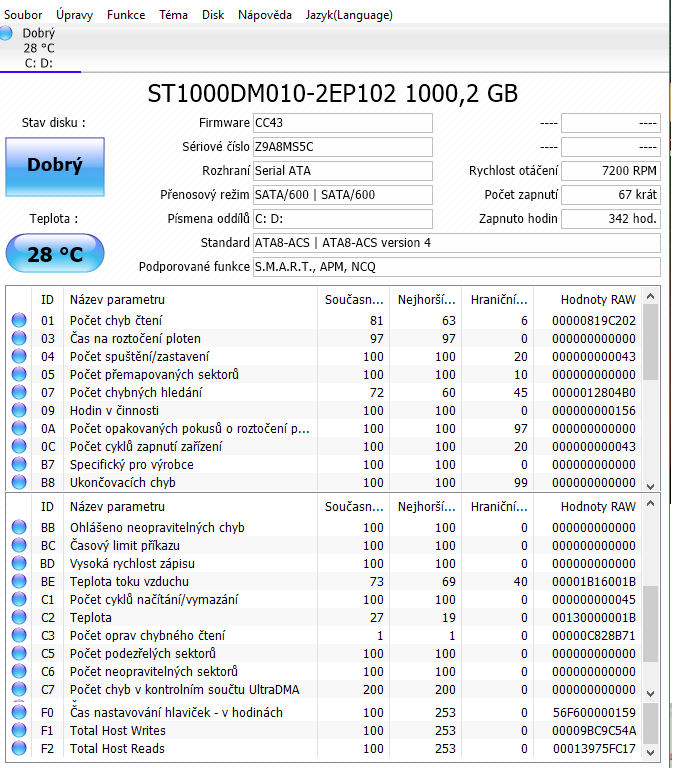The height and width of the screenshot is (768, 680).
Task: Click the Rychlost otáčení 7200 RPM field
Action: tap(611, 171)
